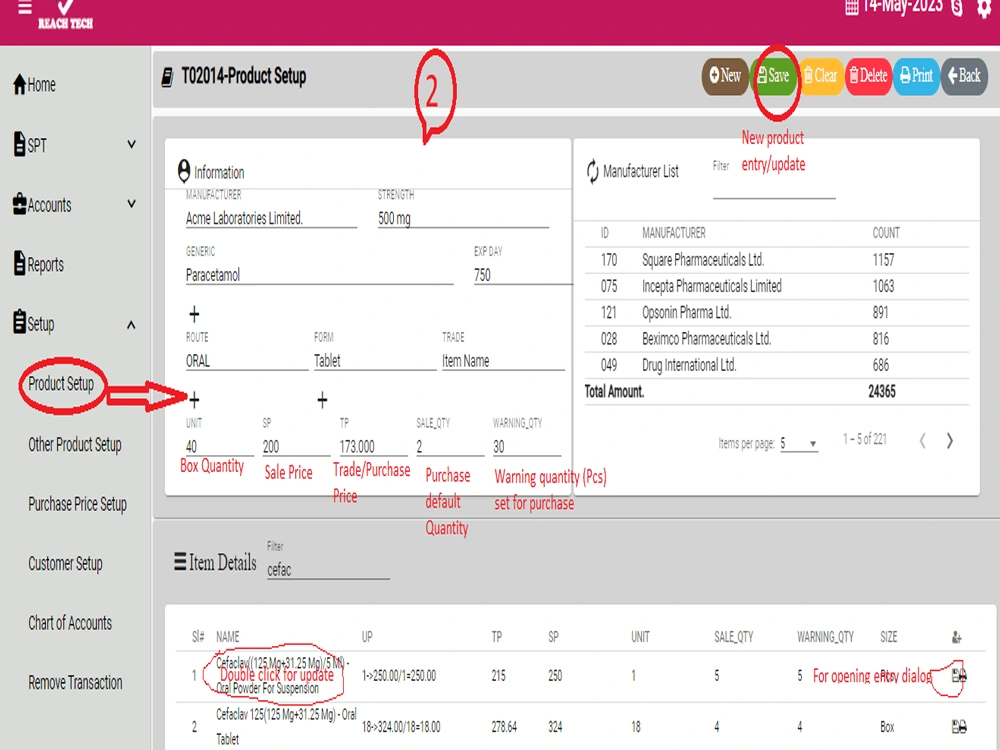Click the Manufacturer List filter field

pos(774,188)
